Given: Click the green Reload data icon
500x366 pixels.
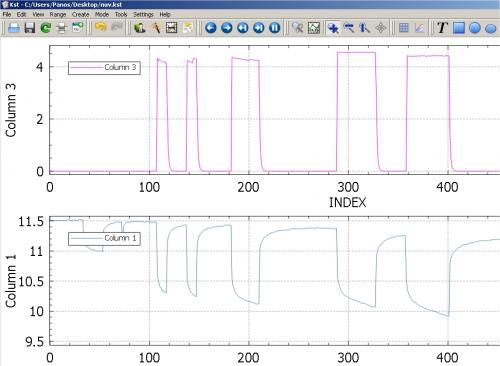Looking at the screenshot, I should (46, 28).
